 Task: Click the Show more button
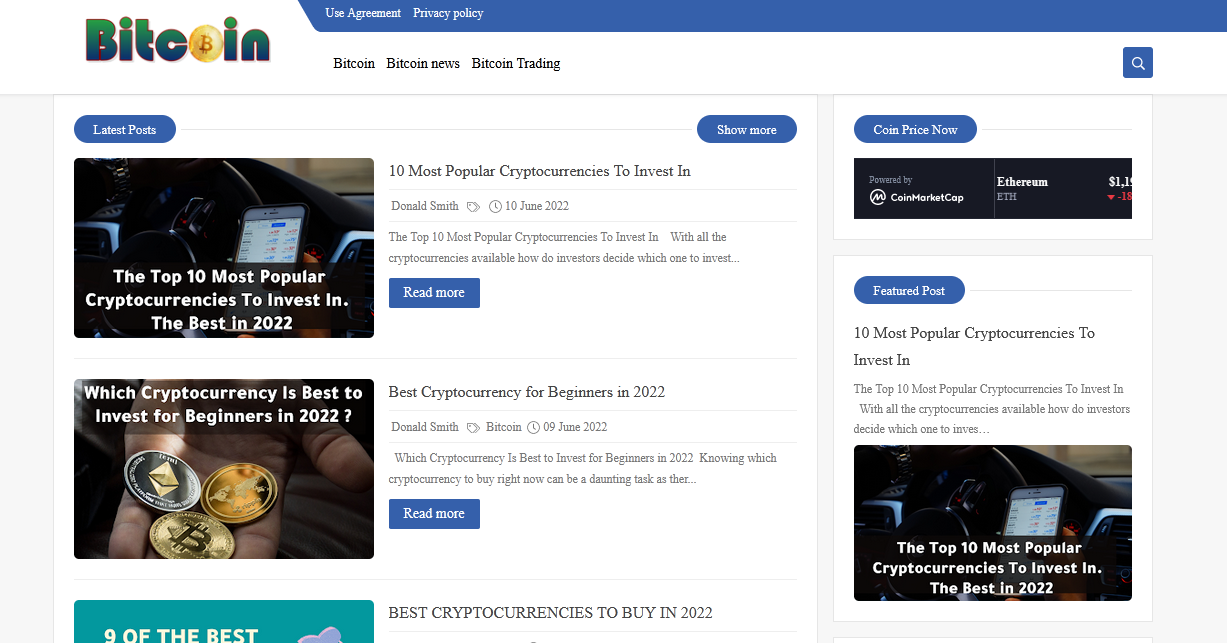[x=747, y=129]
